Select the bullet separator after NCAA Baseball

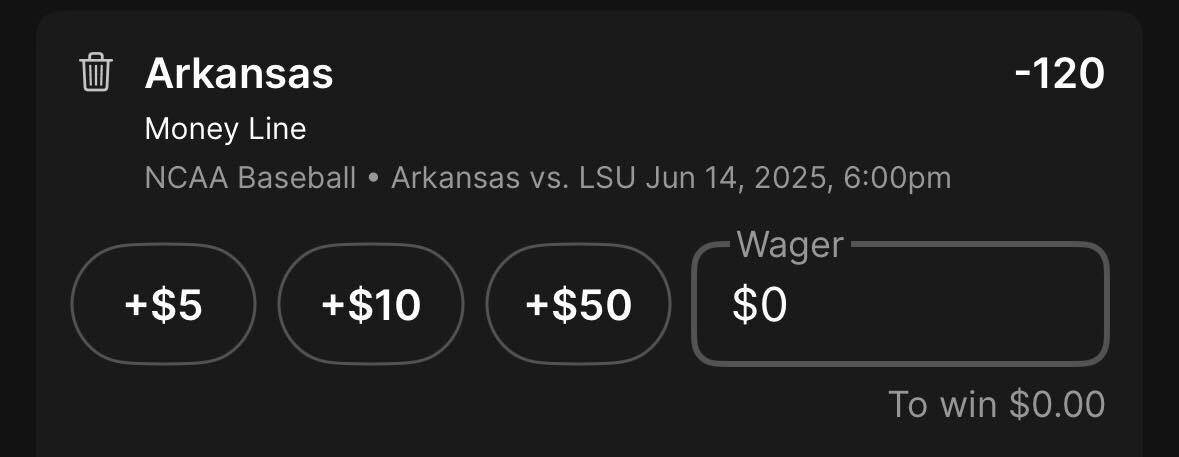[x=374, y=179]
